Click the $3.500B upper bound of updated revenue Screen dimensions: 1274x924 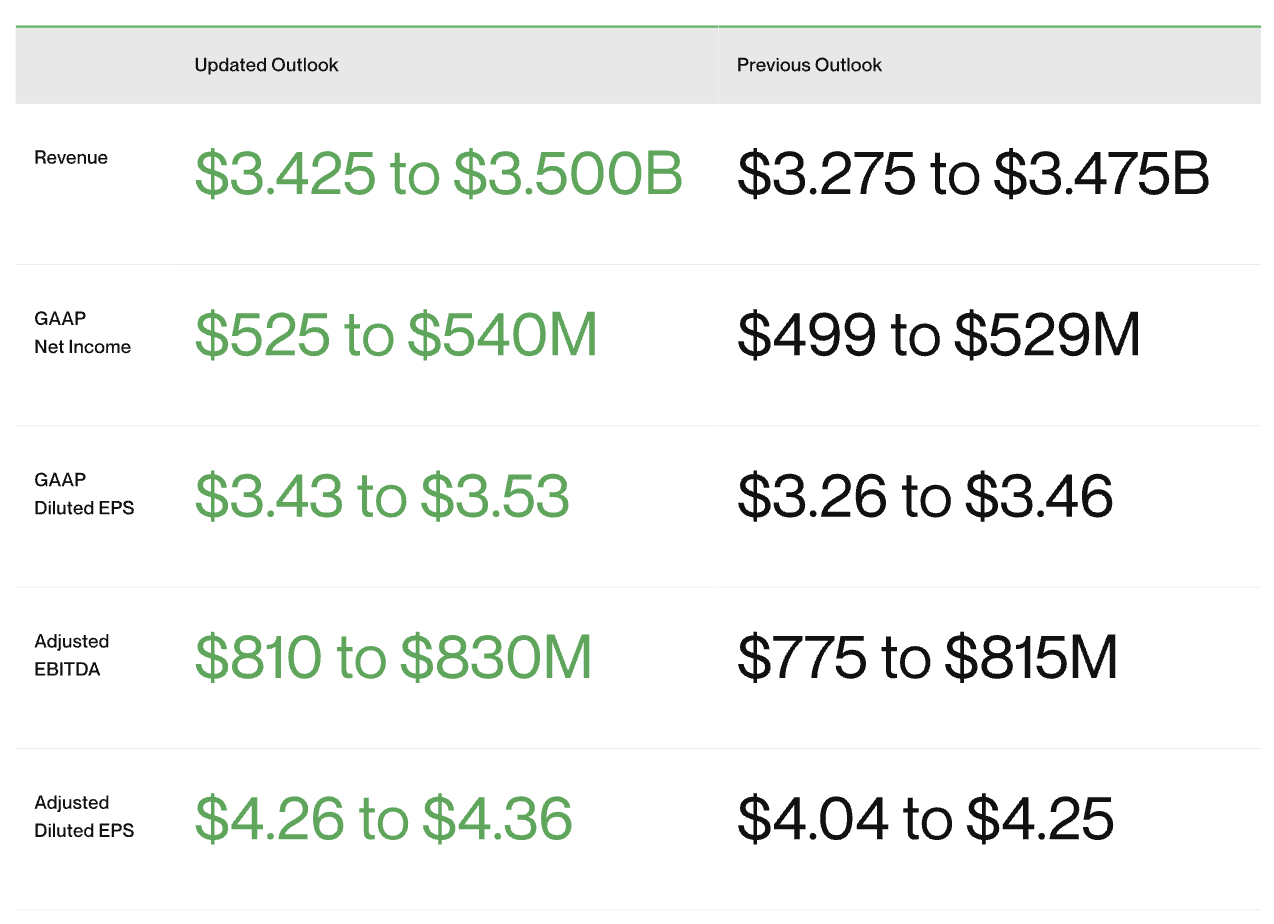point(568,173)
